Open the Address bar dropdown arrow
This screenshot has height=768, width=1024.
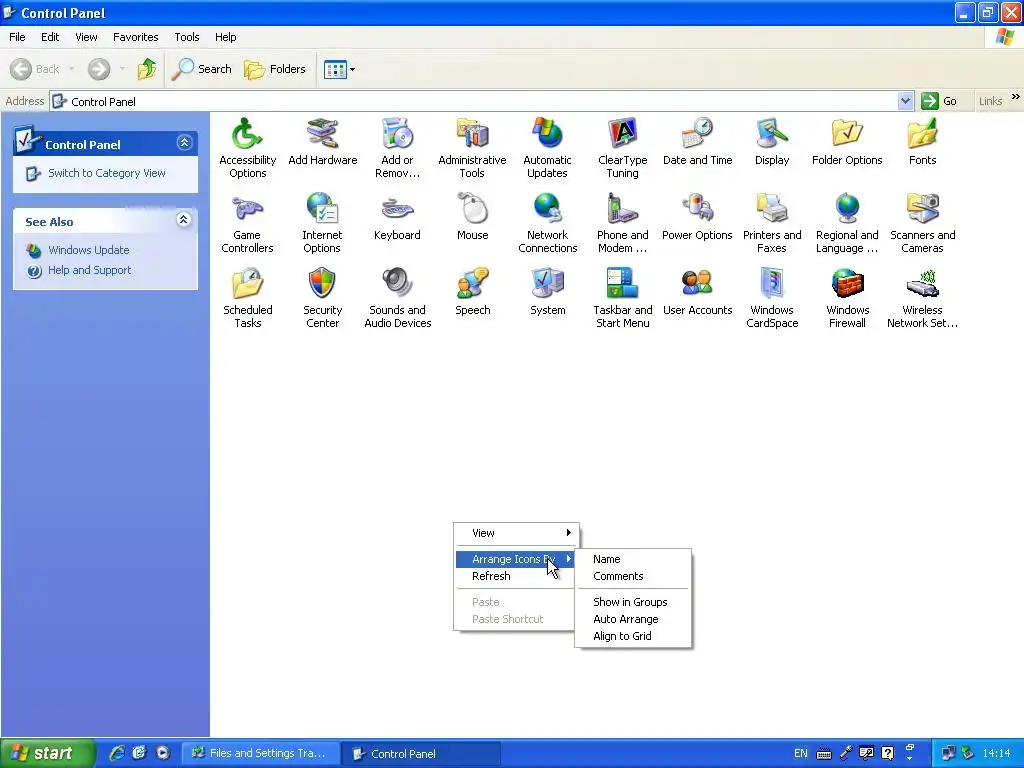pyautogui.click(x=904, y=101)
